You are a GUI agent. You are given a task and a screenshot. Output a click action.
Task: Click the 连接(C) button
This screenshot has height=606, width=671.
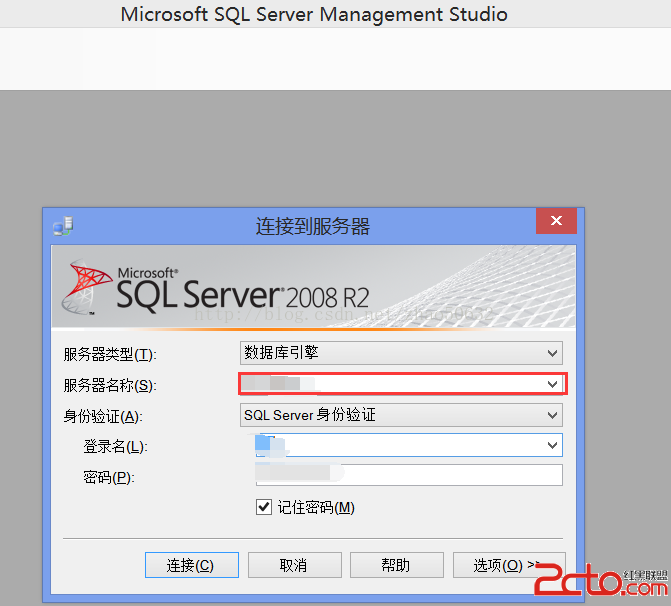coord(192,565)
